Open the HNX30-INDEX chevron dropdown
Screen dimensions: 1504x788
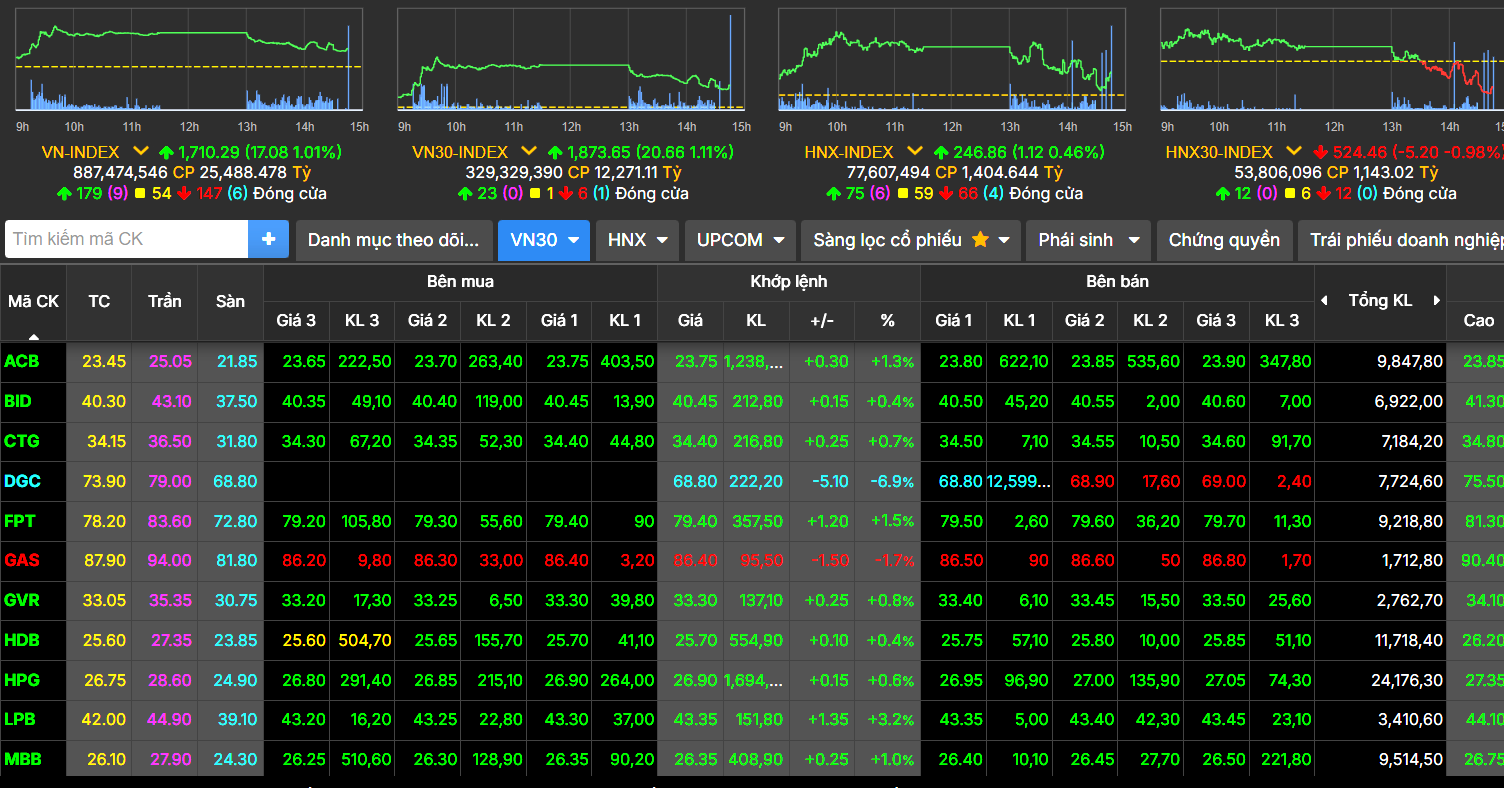tap(1293, 152)
